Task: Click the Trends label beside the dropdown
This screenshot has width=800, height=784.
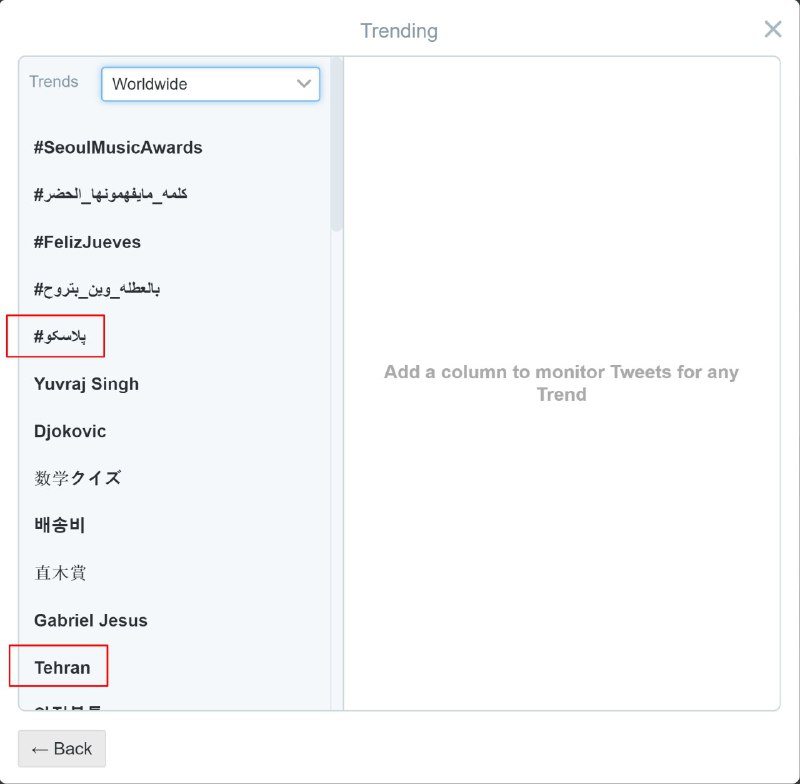Action: tap(54, 82)
